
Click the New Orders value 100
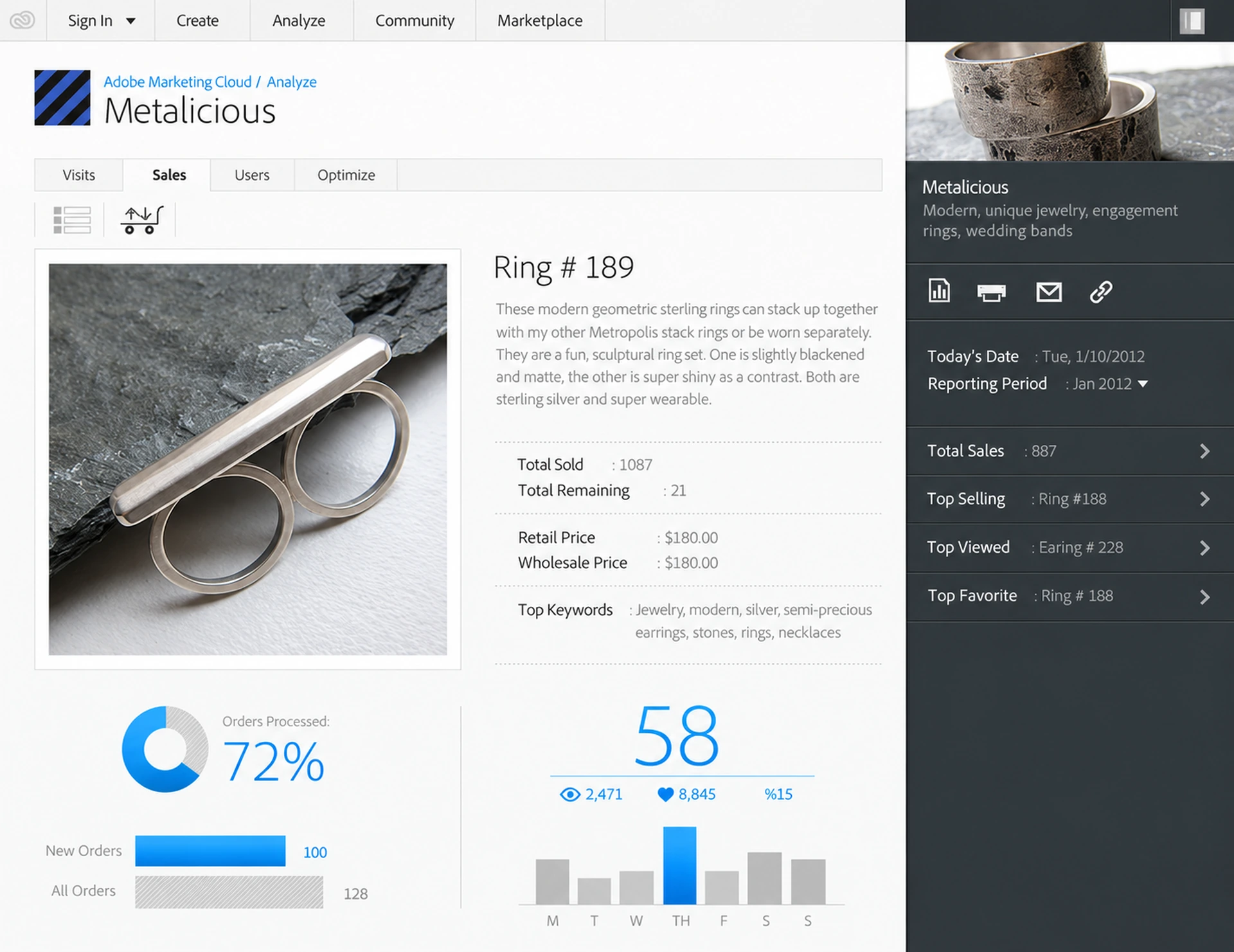pos(315,852)
